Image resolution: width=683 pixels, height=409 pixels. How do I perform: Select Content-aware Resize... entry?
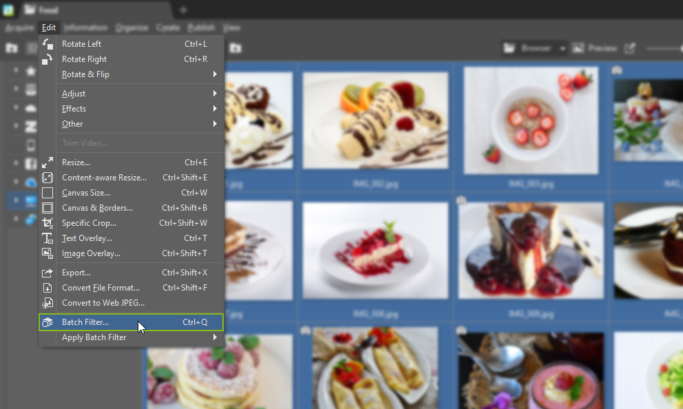click(131, 178)
